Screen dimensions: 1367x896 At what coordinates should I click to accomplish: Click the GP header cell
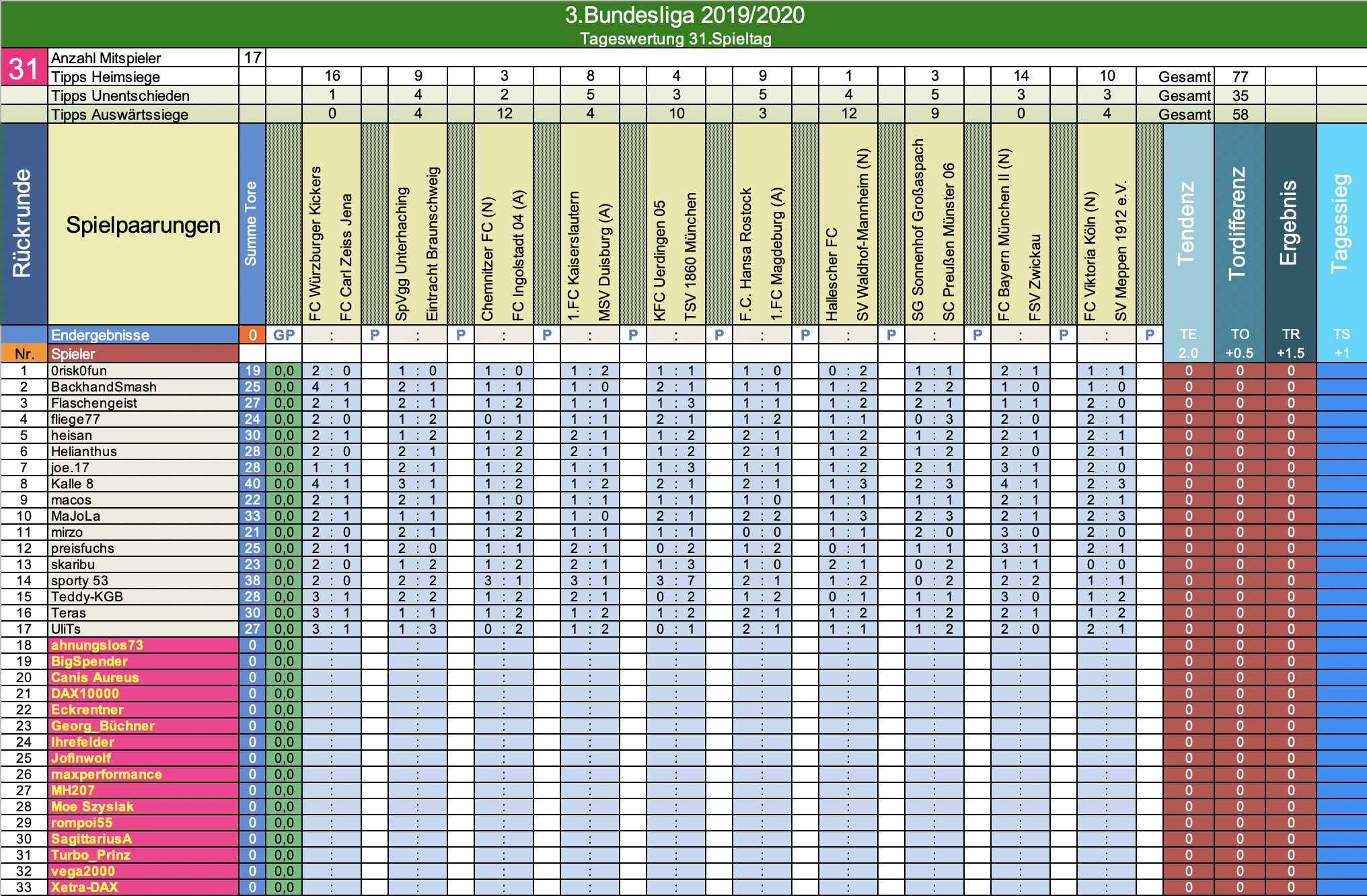coord(284,335)
